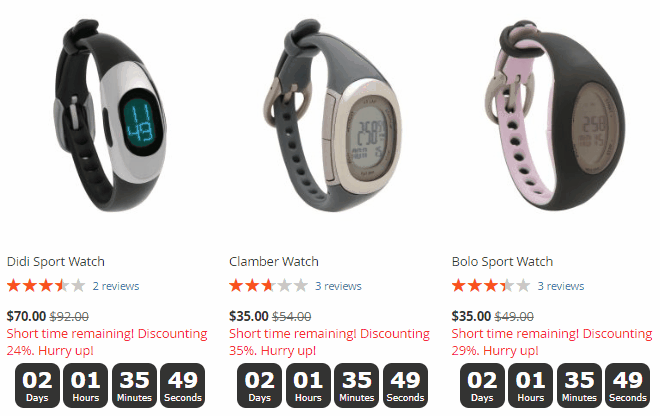This screenshot has width=660, height=416.
Task: Click the Didi Sport Watch title link
Action: tap(56, 261)
